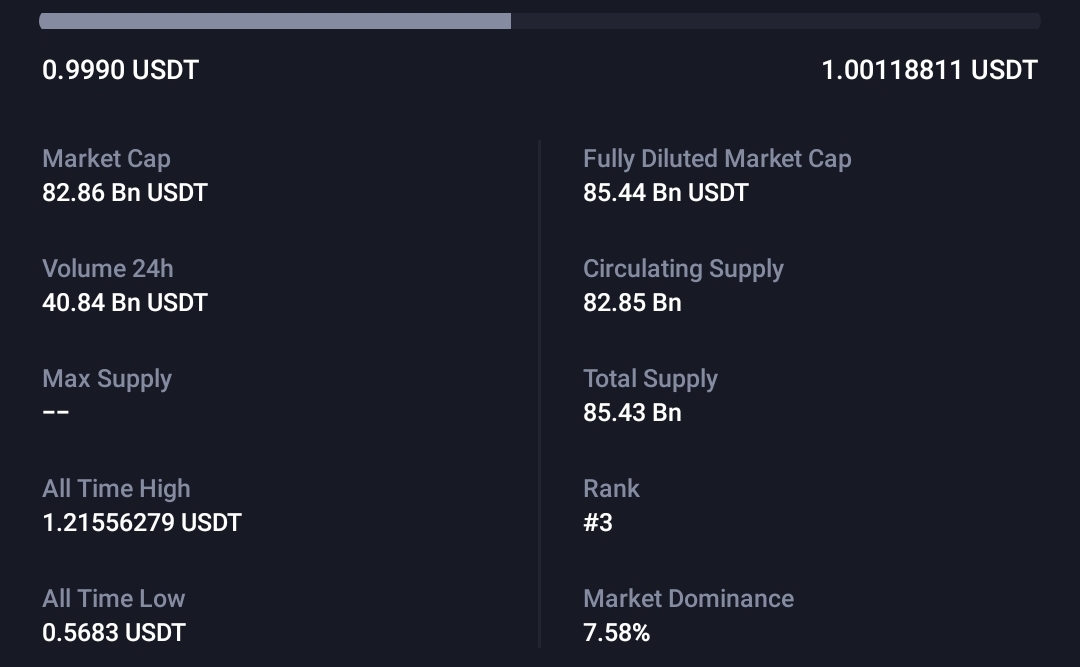Click the 0.5683 USDT value
Viewport: 1080px width, 667px height.
point(114,633)
